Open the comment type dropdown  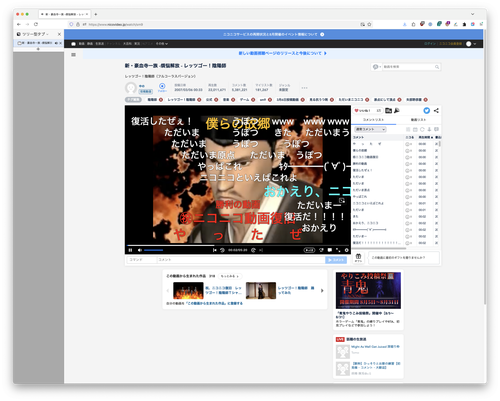coord(370,129)
